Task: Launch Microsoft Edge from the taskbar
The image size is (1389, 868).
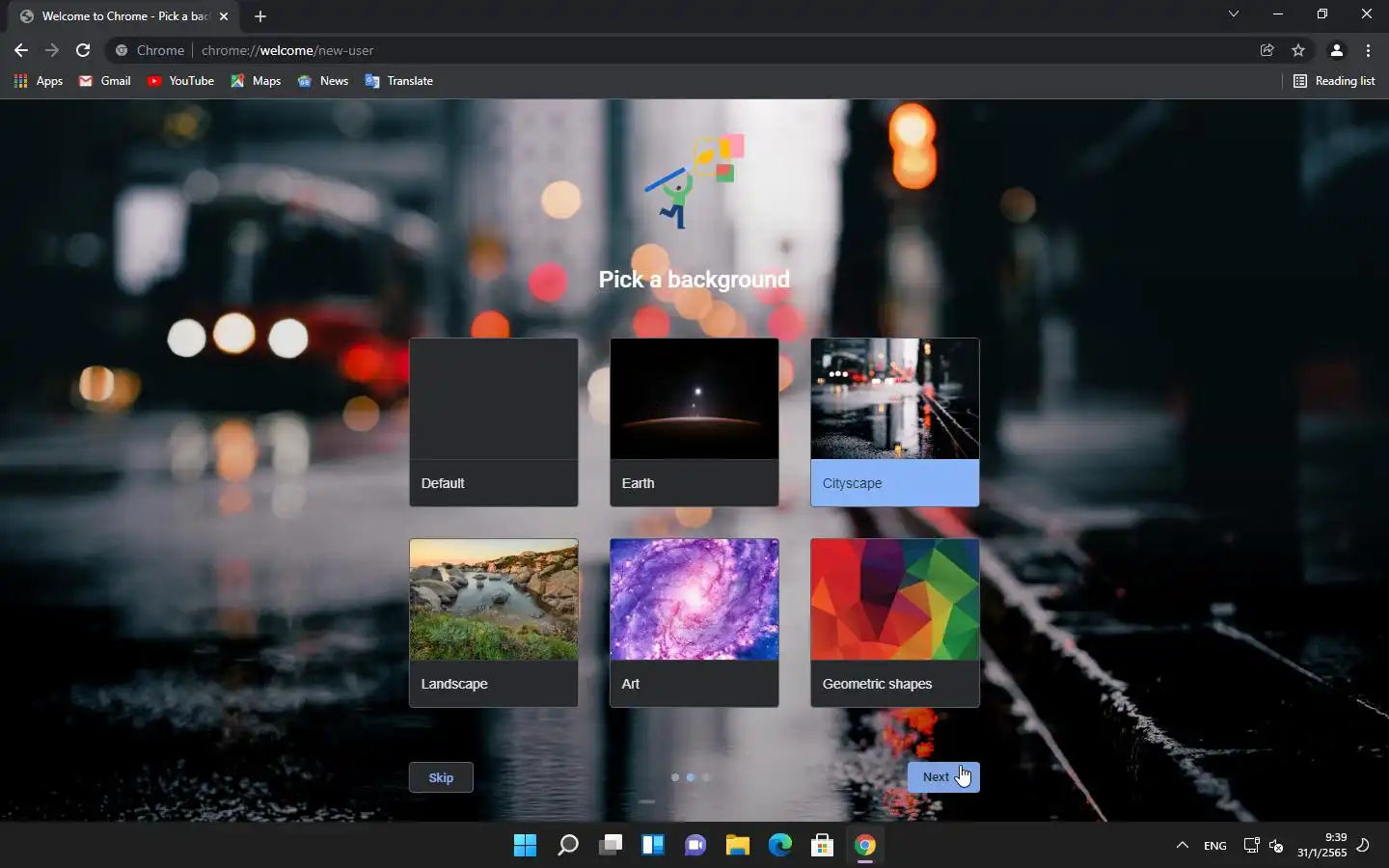Action: point(780,846)
